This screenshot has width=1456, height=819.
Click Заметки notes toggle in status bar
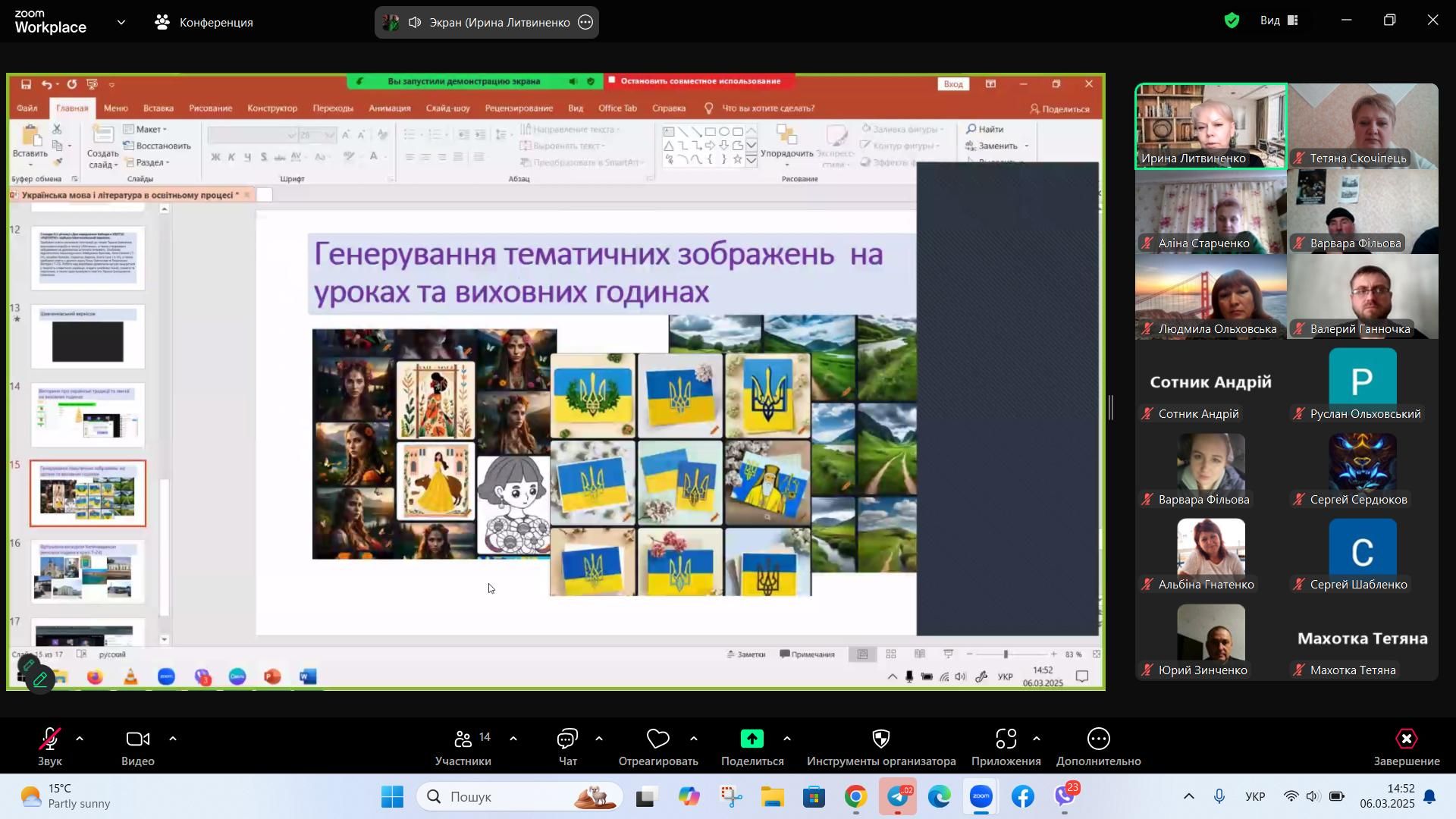(x=746, y=654)
